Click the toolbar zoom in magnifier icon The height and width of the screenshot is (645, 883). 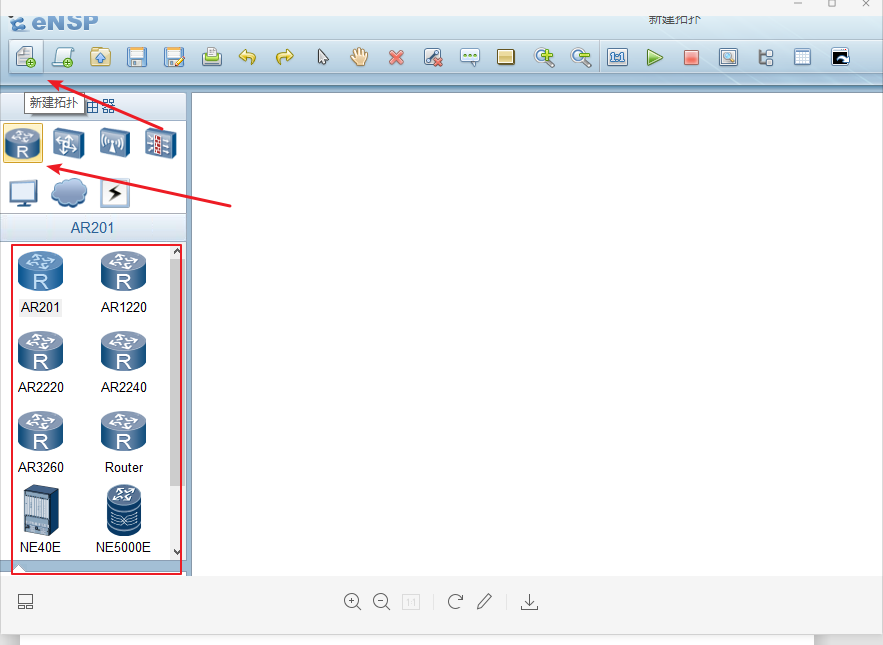544,57
